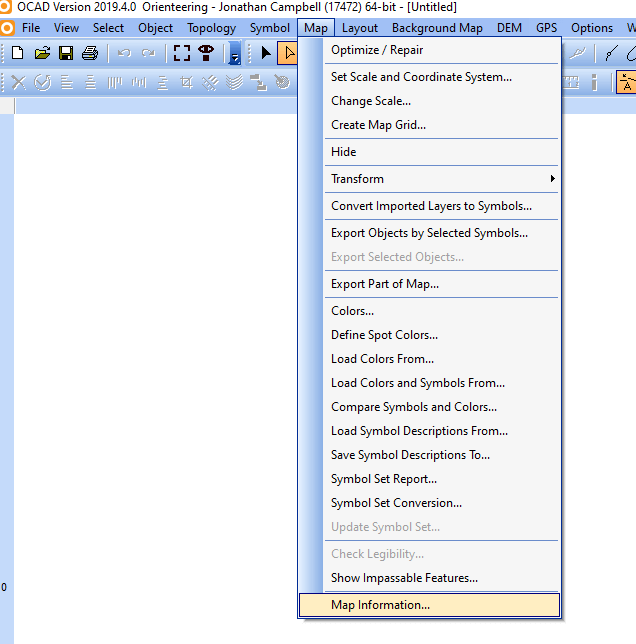Click the distribute lines icon
The height and width of the screenshot is (644, 636).
pyautogui.click(x=163, y=83)
